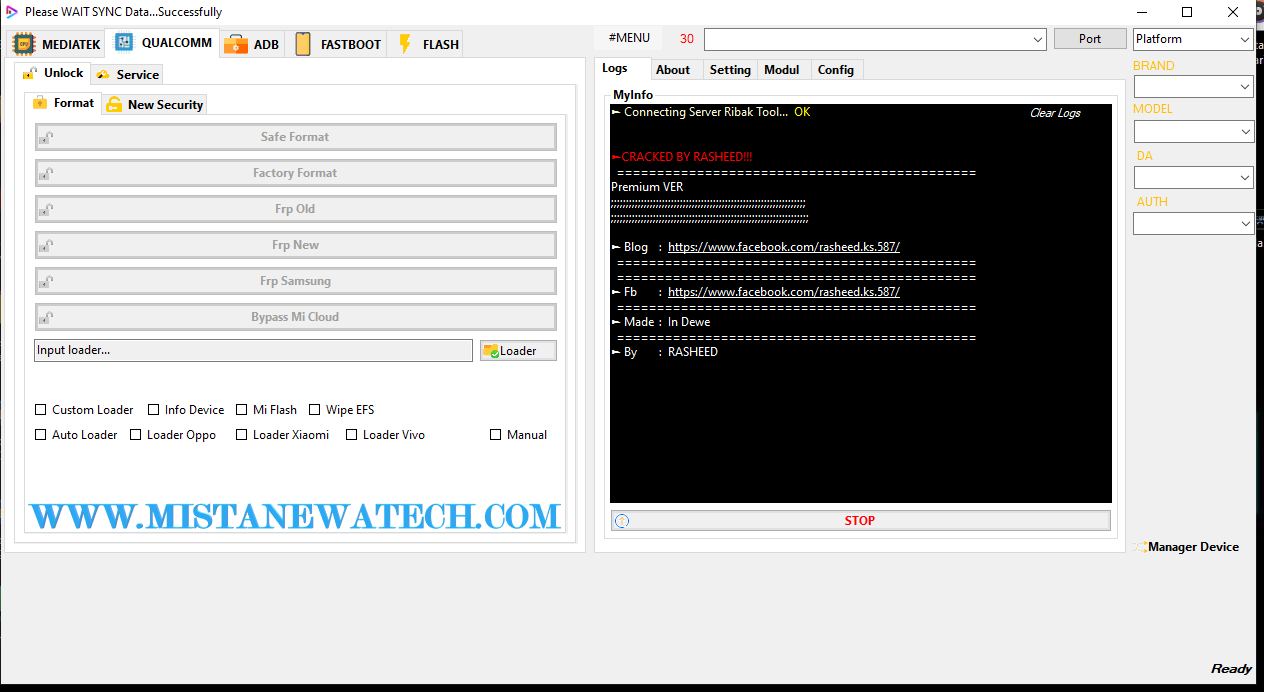Click the #MENU button
Viewport: 1264px width, 692px height.
coord(629,38)
